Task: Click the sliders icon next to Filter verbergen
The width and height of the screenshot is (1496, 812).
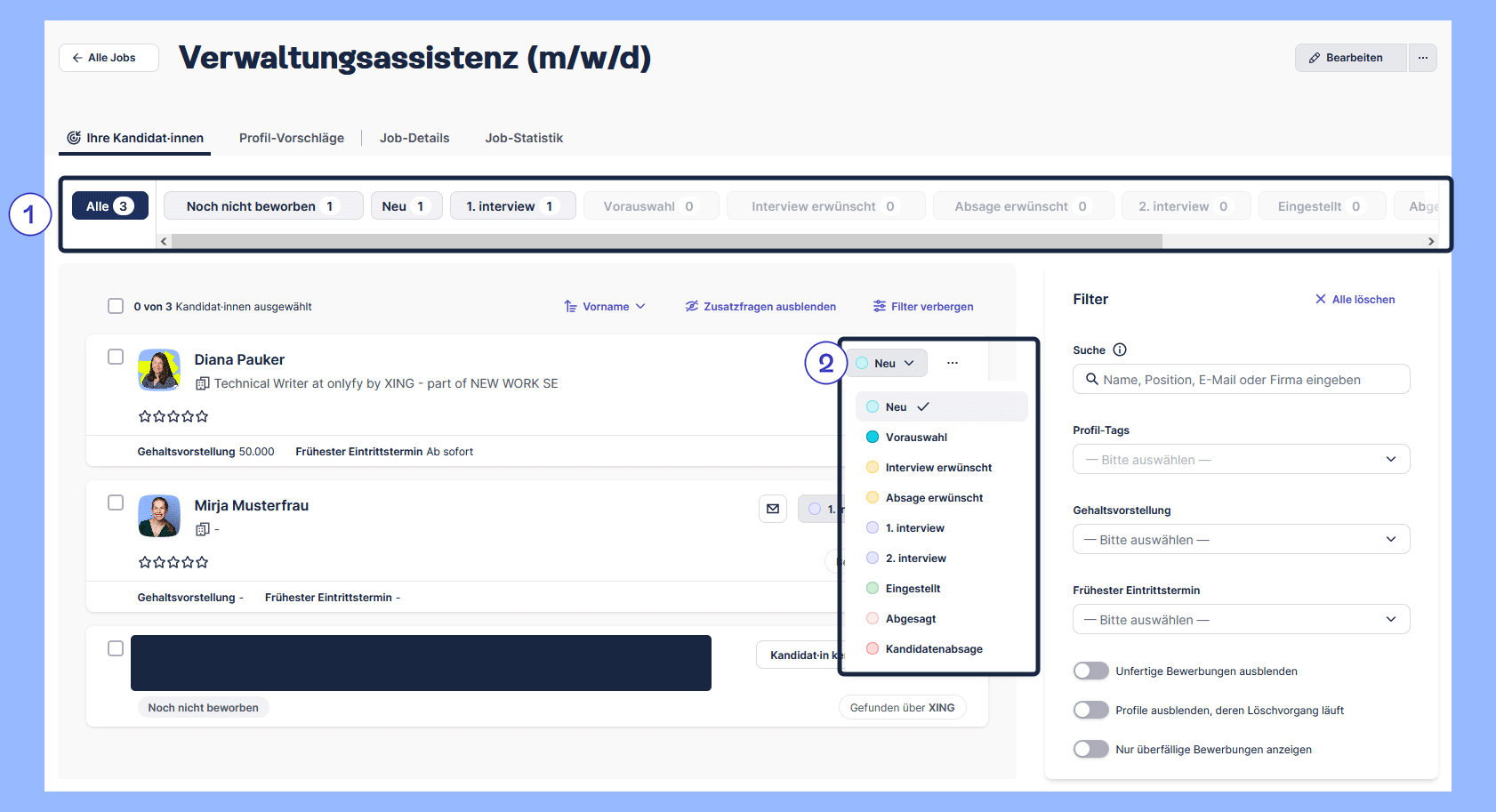Action: click(x=880, y=306)
